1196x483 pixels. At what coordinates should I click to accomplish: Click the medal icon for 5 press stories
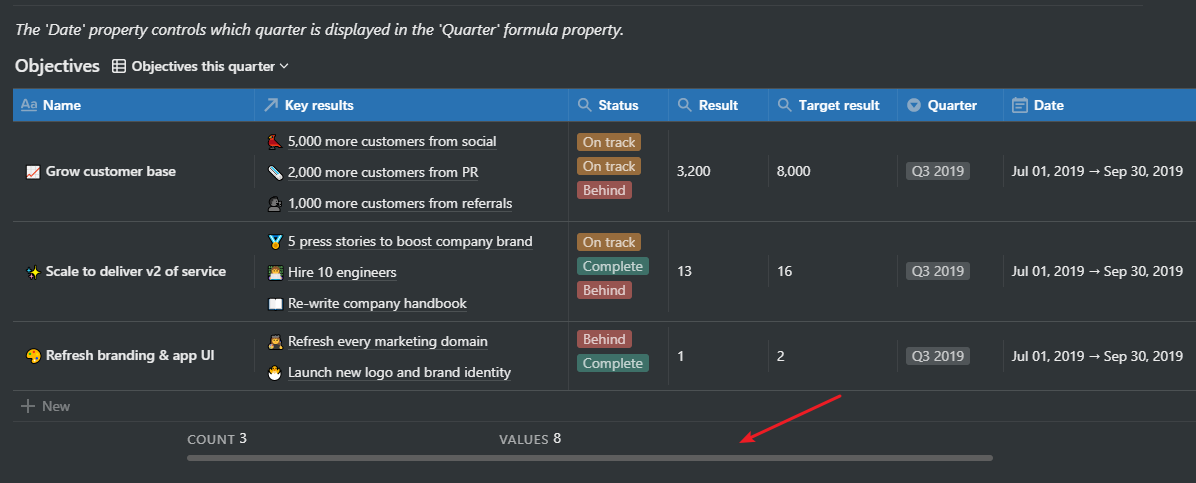(x=275, y=242)
